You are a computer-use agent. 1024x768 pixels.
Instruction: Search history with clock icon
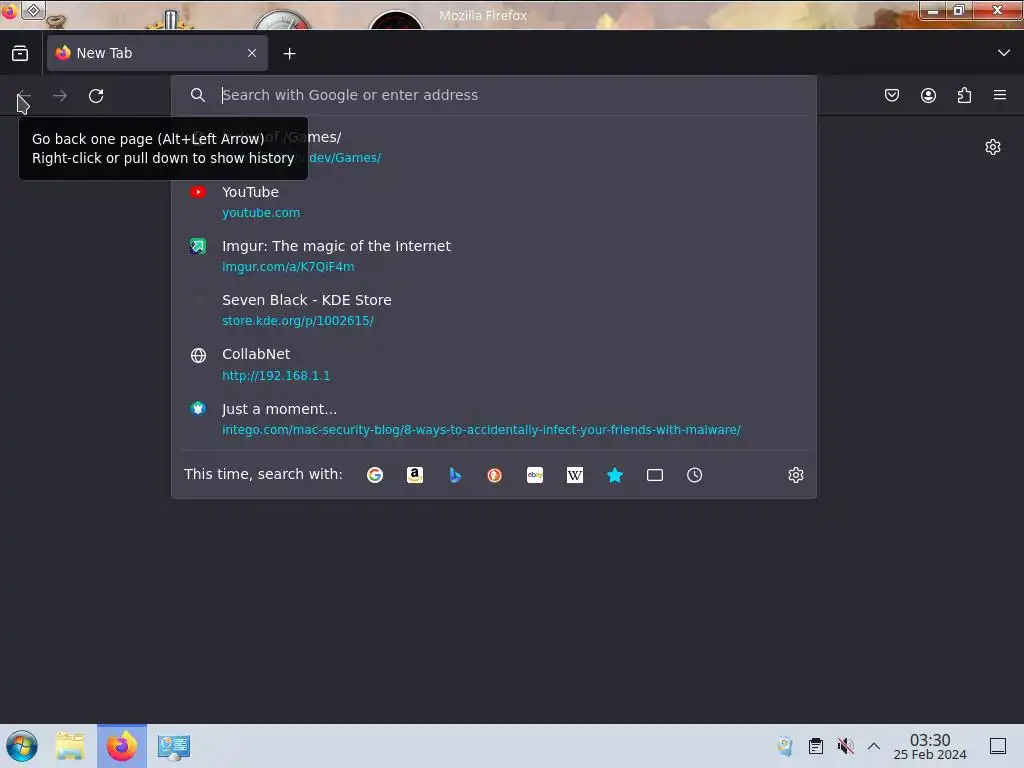pos(694,475)
